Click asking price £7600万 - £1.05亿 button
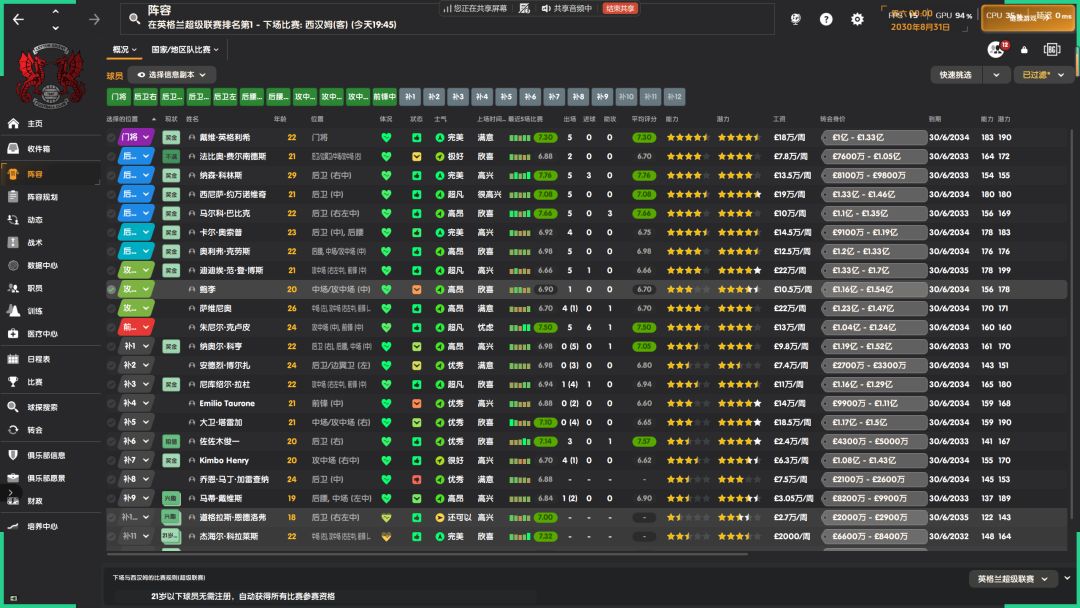Viewport: 1080px width, 608px height. click(874, 156)
